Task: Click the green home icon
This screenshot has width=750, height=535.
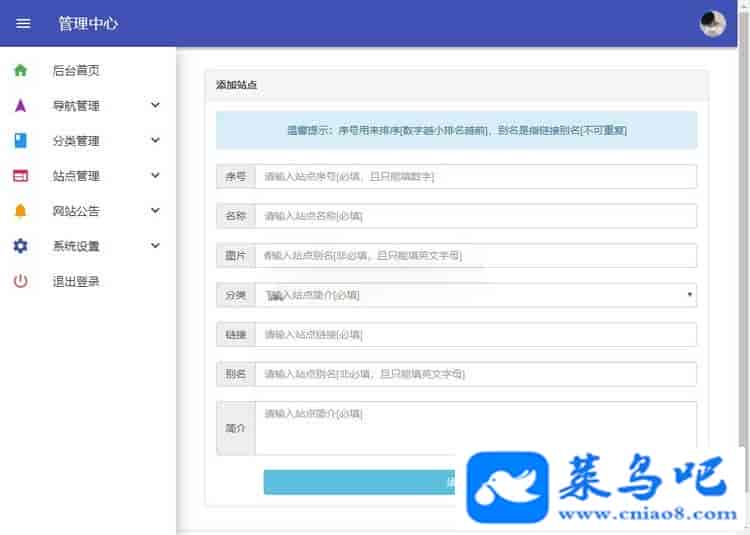Action: coord(20,70)
